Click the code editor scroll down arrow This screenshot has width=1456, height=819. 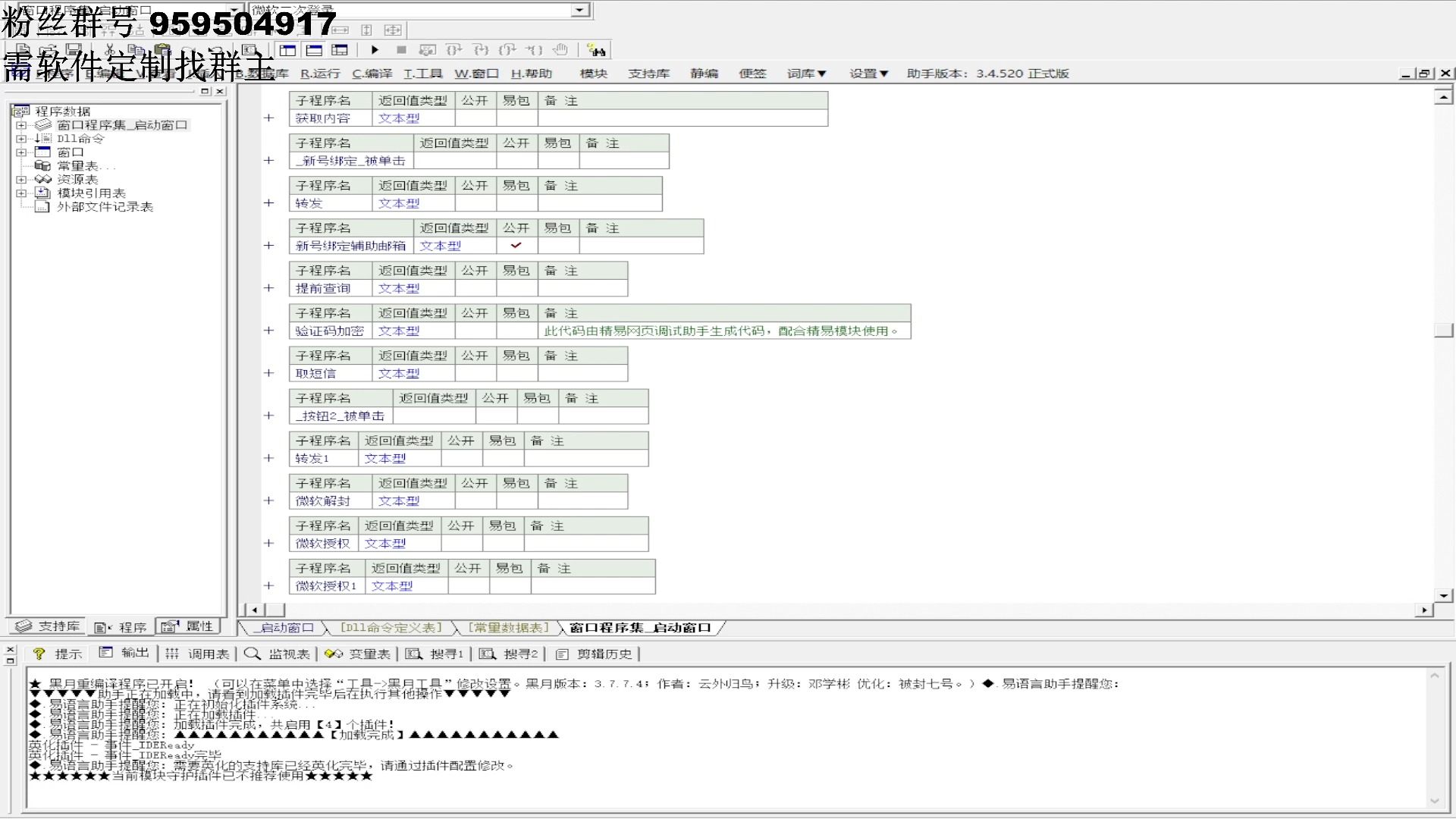pyautogui.click(x=1444, y=596)
